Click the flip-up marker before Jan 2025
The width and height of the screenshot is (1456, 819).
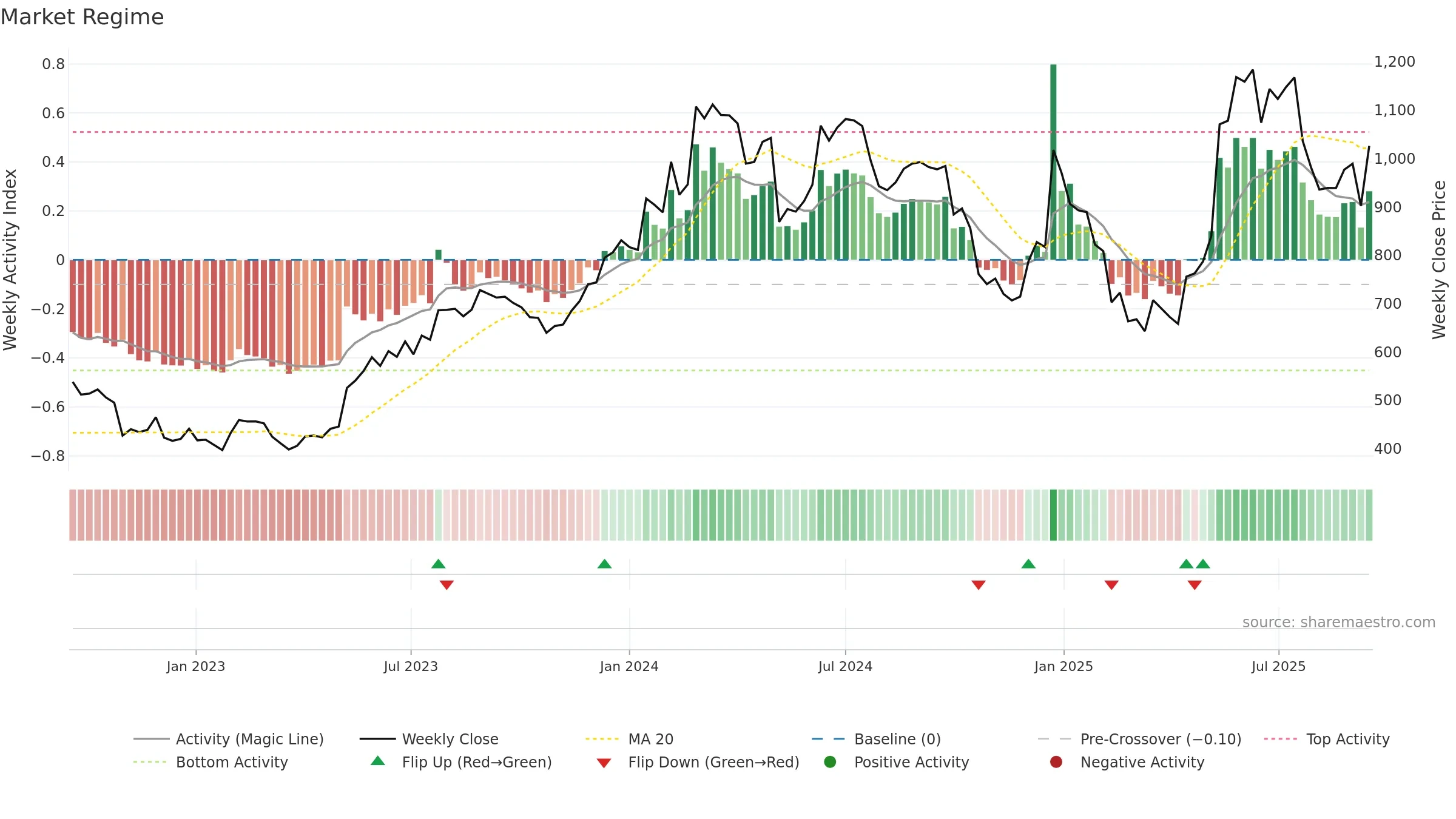(x=1028, y=564)
